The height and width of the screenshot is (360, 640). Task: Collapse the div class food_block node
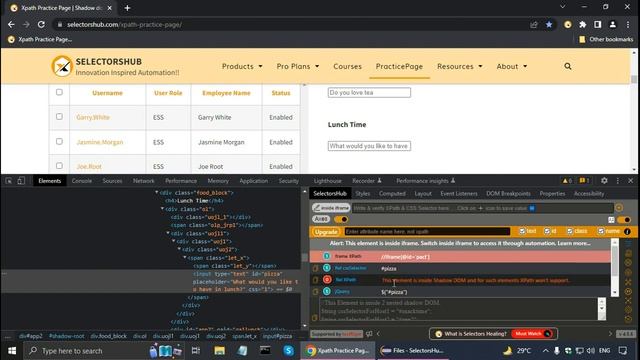click(156, 192)
